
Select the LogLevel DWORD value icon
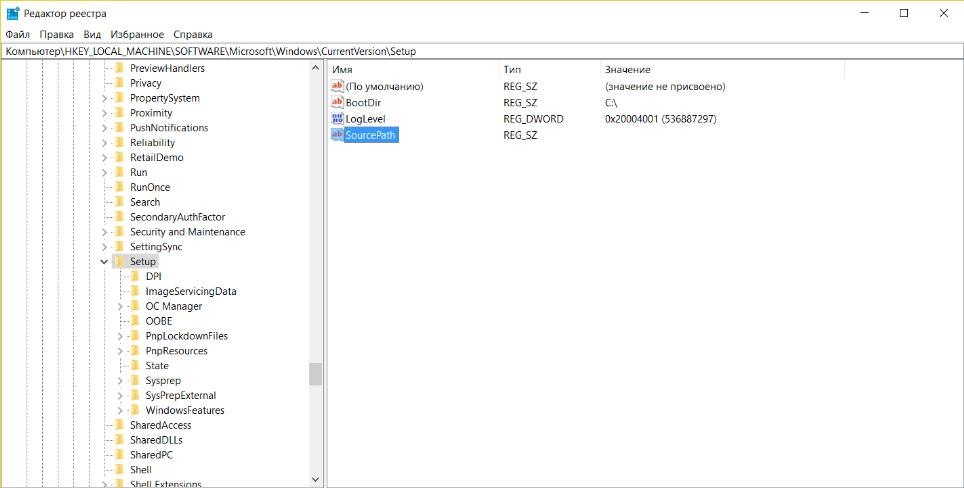pyautogui.click(x=337, y=119)
